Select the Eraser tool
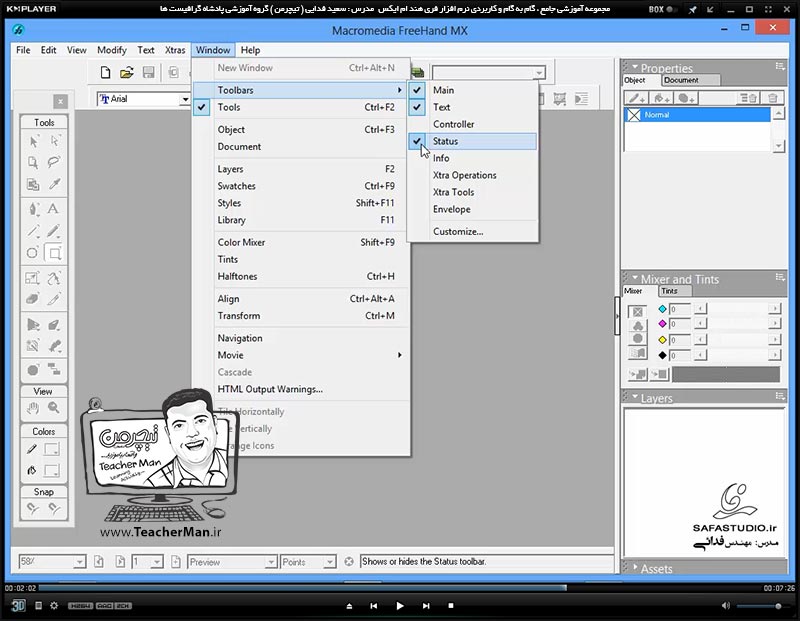This screenshot has width=800, height=621. click(x=33, y=299)
